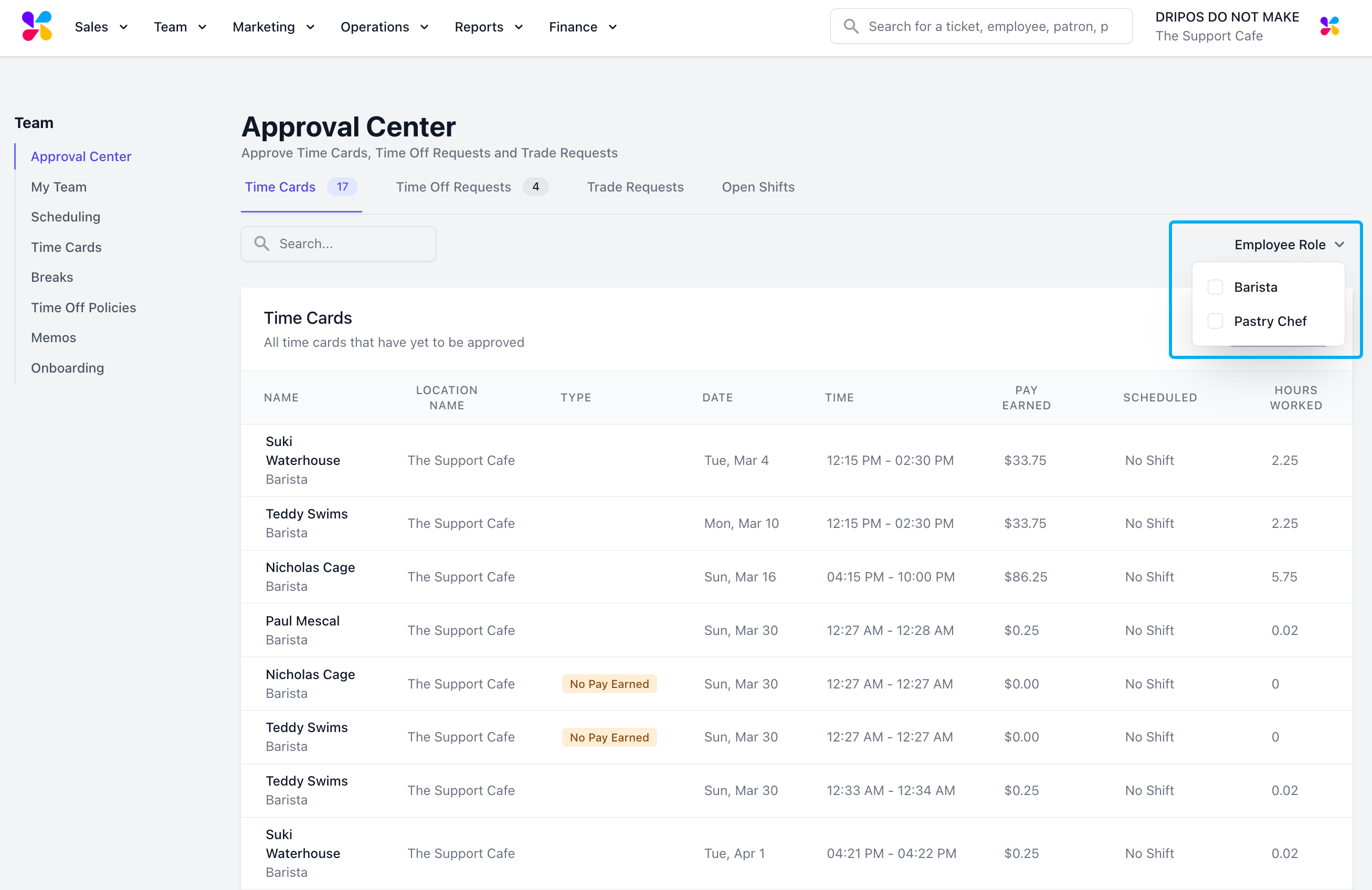1372x890 pixels.
Task: Click the magnifier icon in global search
Action: tap(851, 26)
